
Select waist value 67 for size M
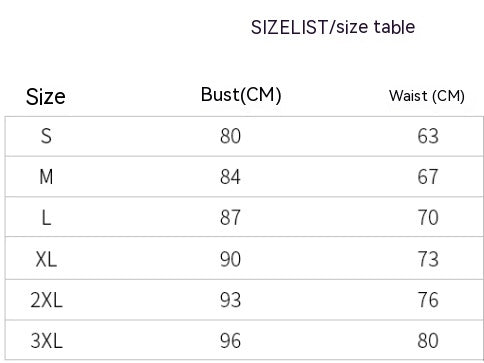point(428,177)
